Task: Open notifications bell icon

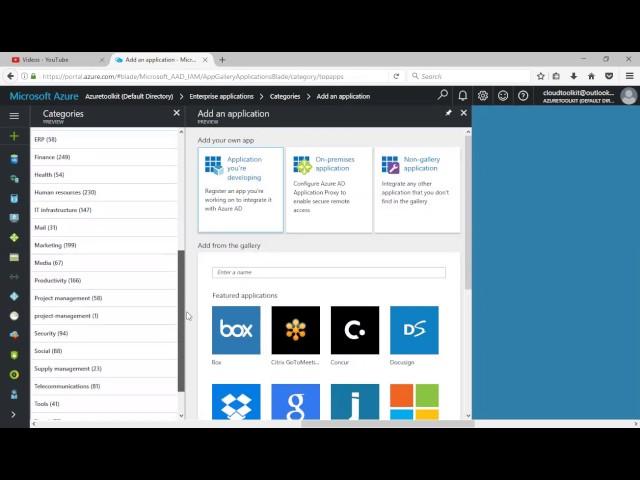Action: (x=462, y=96)
